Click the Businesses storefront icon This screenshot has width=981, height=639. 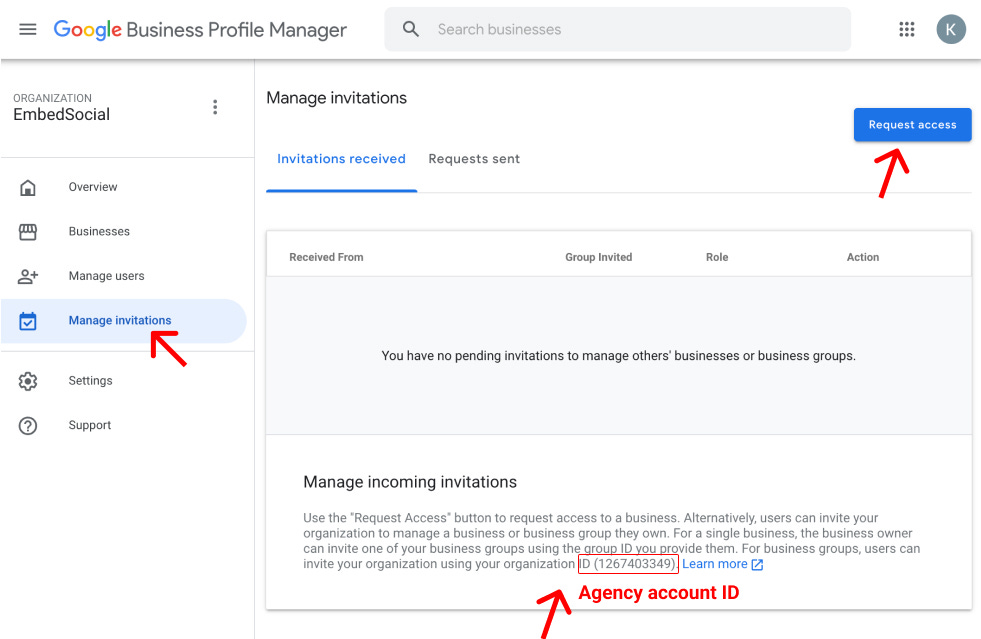[28, 232]
